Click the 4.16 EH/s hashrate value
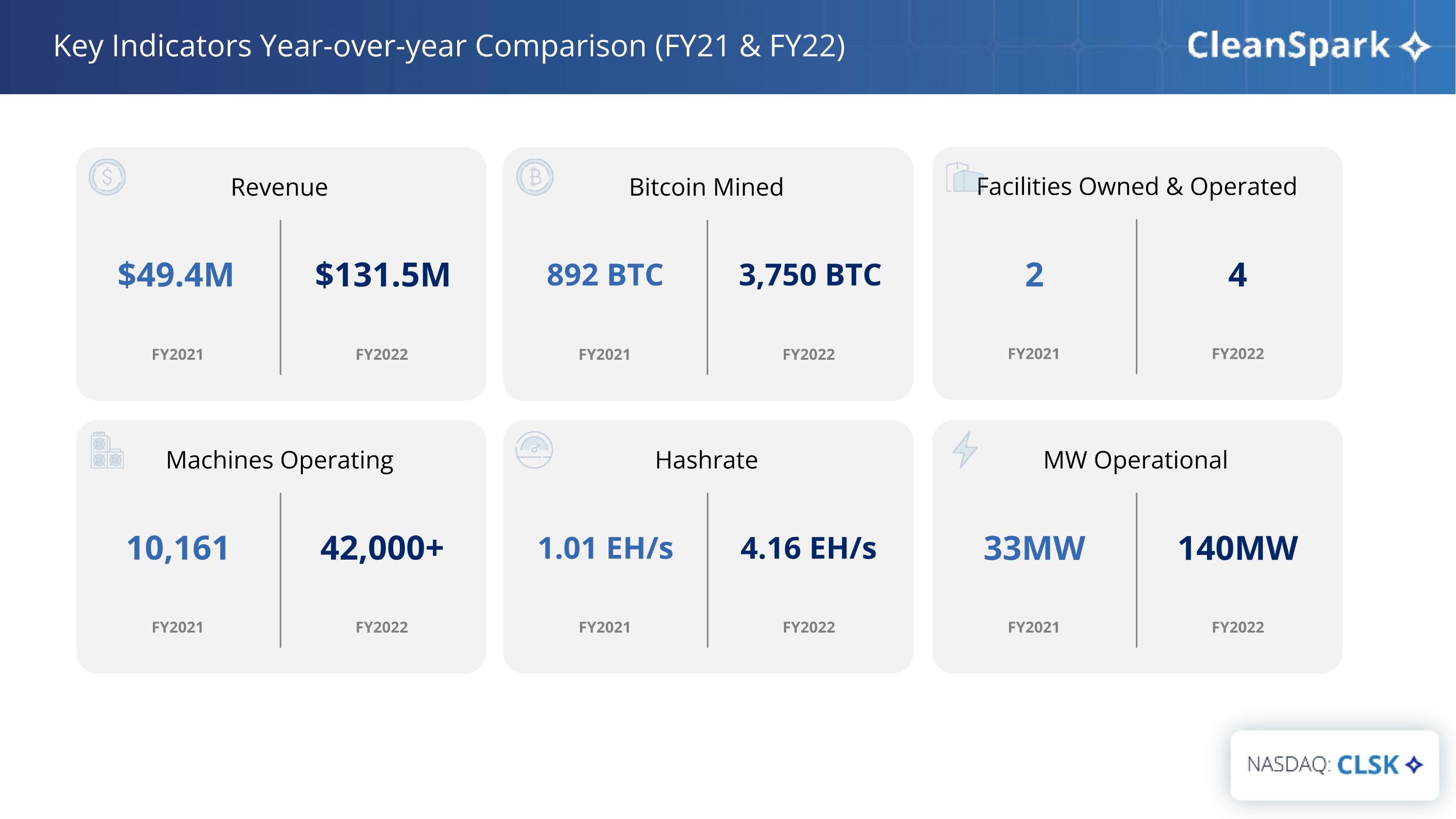Screen dimensions: 1456x819 pyautogui.click(x=808, y=548)
